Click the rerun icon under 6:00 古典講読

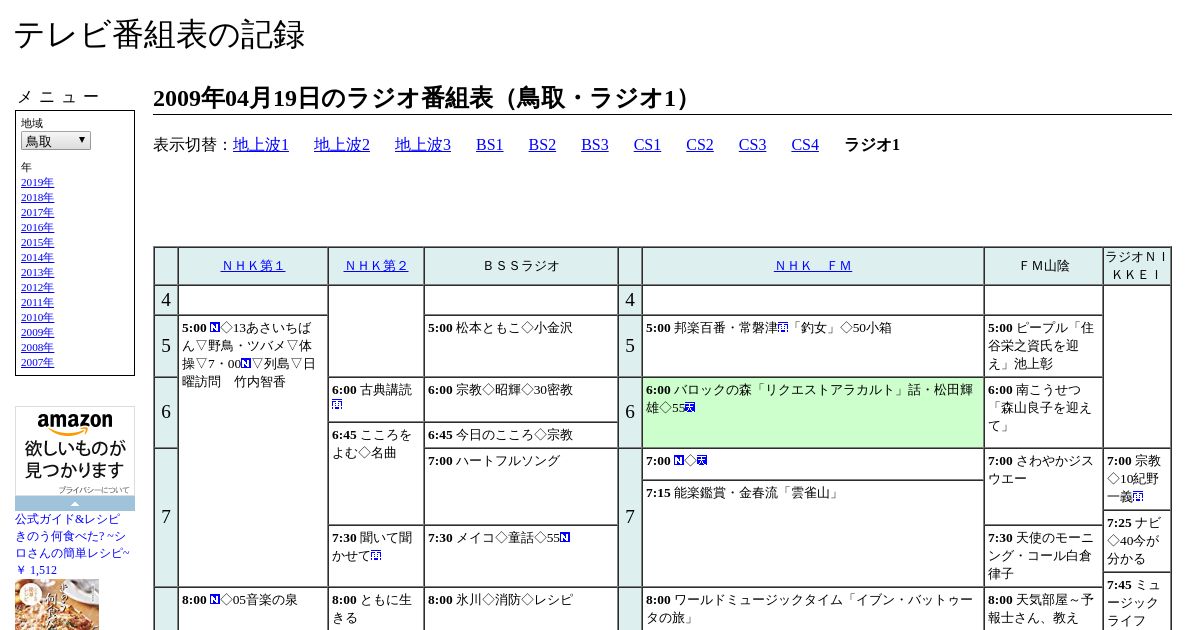tap(337, 405)
